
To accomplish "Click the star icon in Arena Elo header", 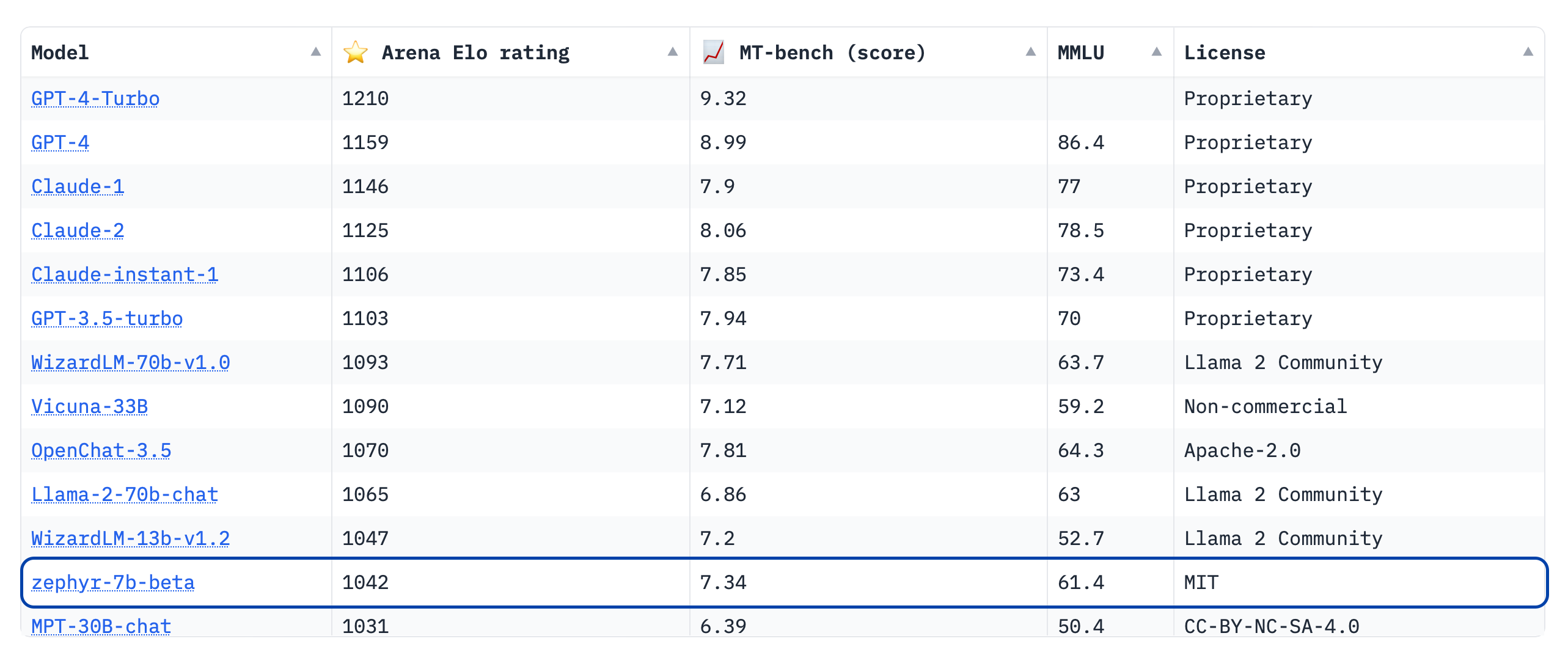I will tap(355, 53).
